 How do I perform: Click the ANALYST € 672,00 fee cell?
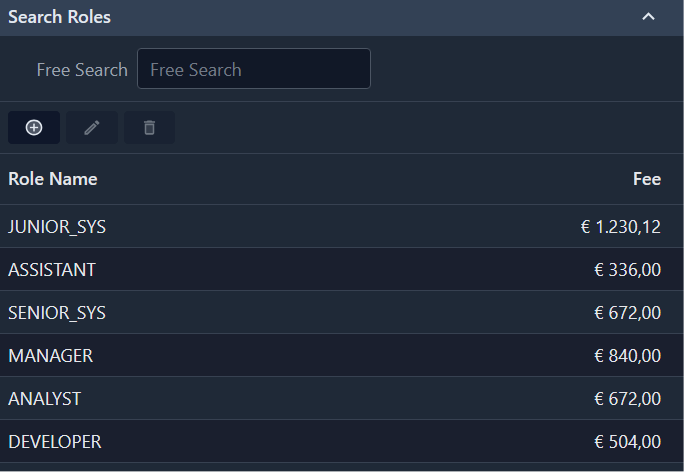coord(627,399)
